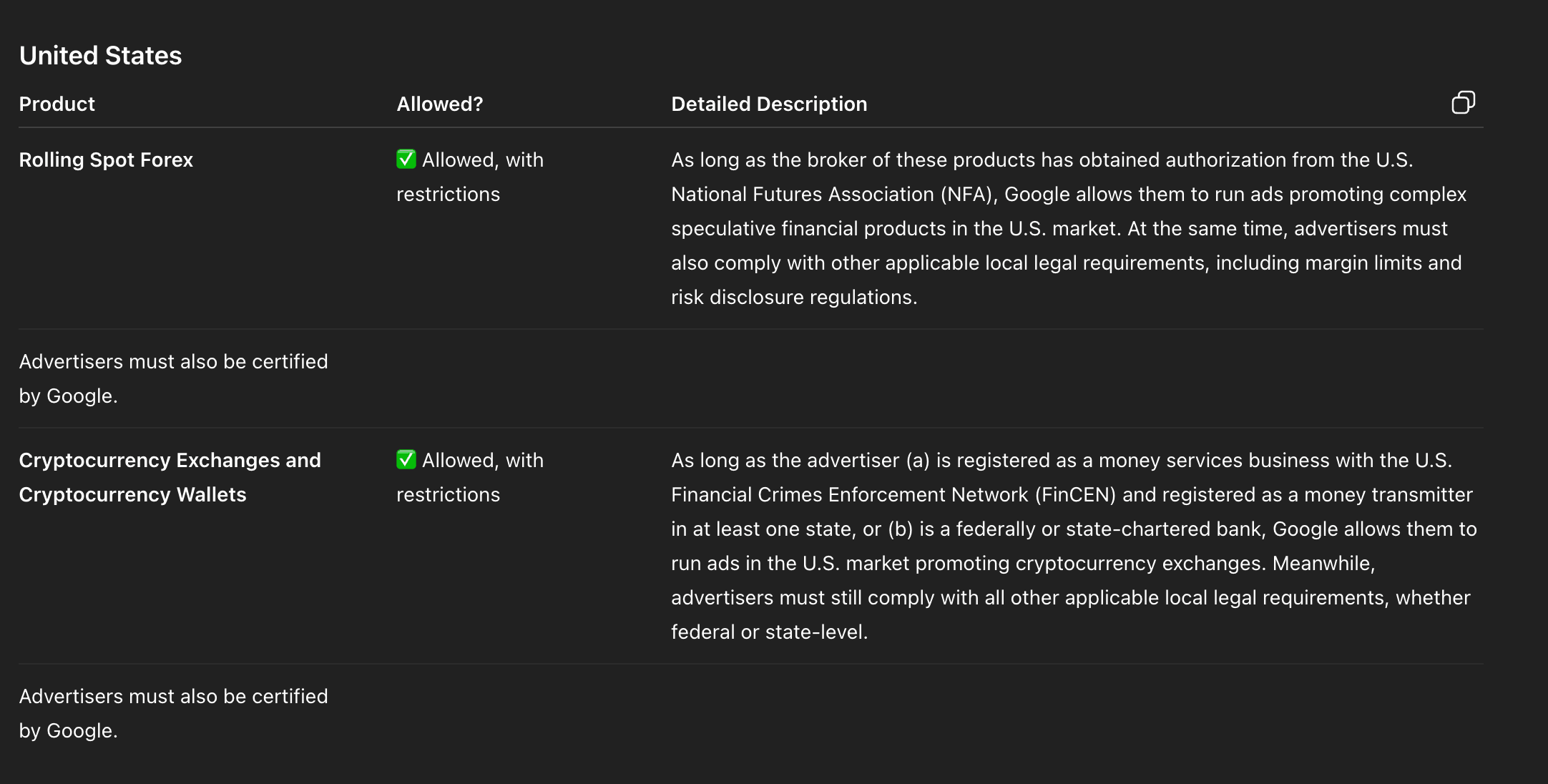The height and width of the screenshot is (784, 1548).
Task: Select the Cryptocurrency Exchanges and Cryptocurrency Wallets cell
Action: pyautogui.click(x=170, y=477)
